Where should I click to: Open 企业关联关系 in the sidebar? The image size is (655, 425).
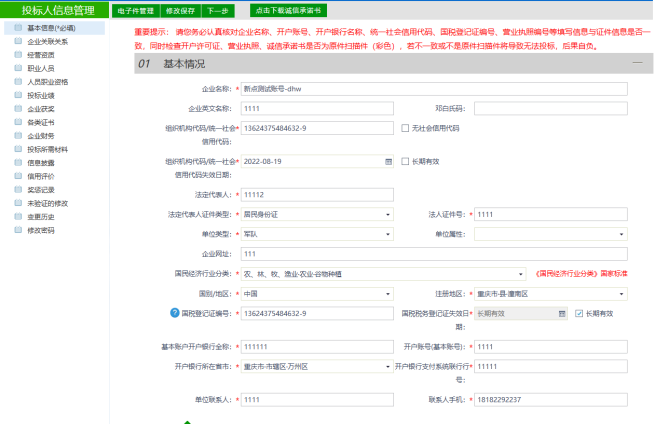[x=48, y=42]
